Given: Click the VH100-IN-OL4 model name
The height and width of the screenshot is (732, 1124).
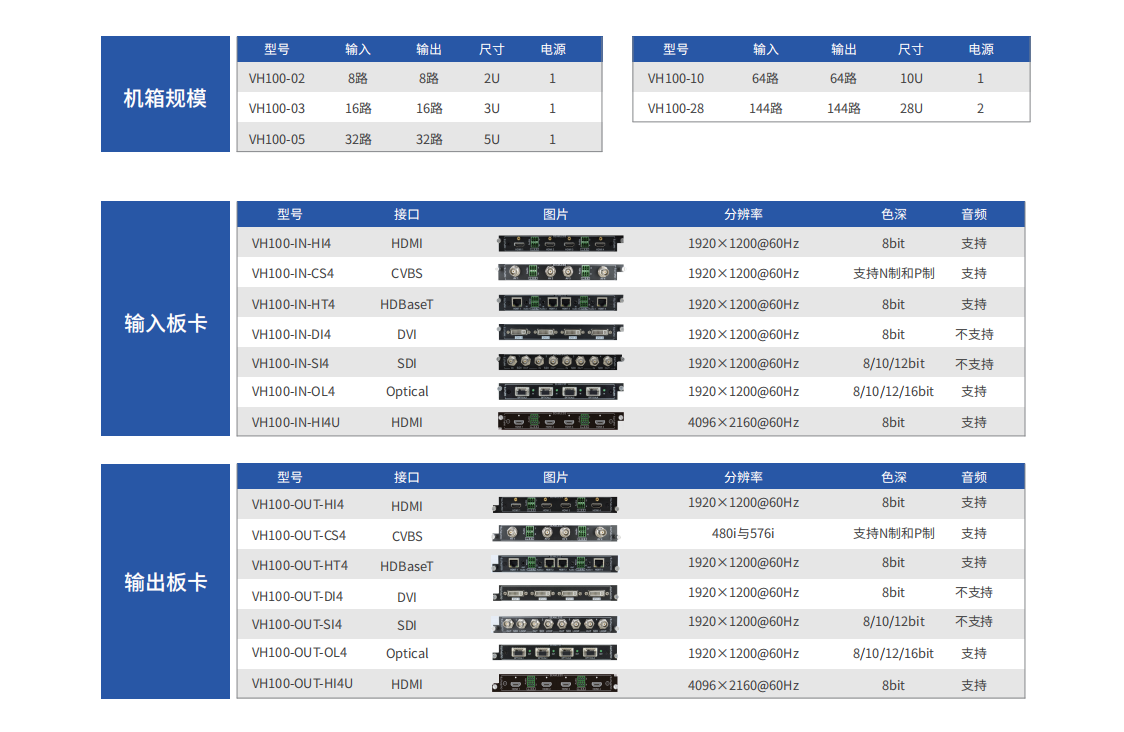Looking at the screenshot, I should (x=293, y=391).
